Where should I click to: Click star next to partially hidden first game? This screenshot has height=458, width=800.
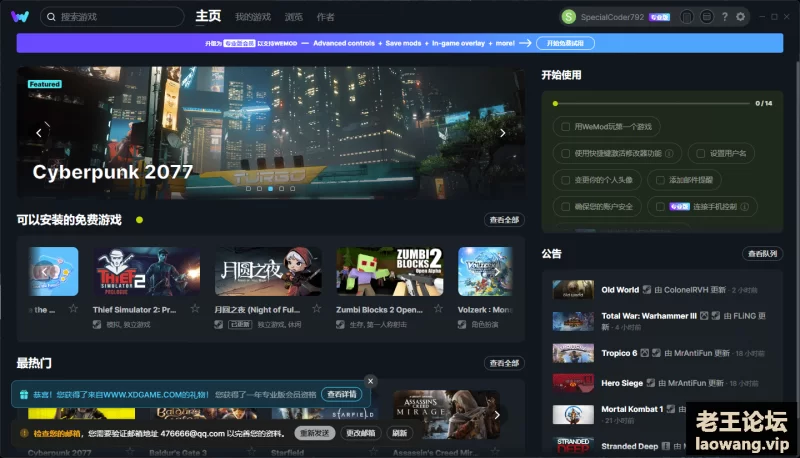[73, 309]
